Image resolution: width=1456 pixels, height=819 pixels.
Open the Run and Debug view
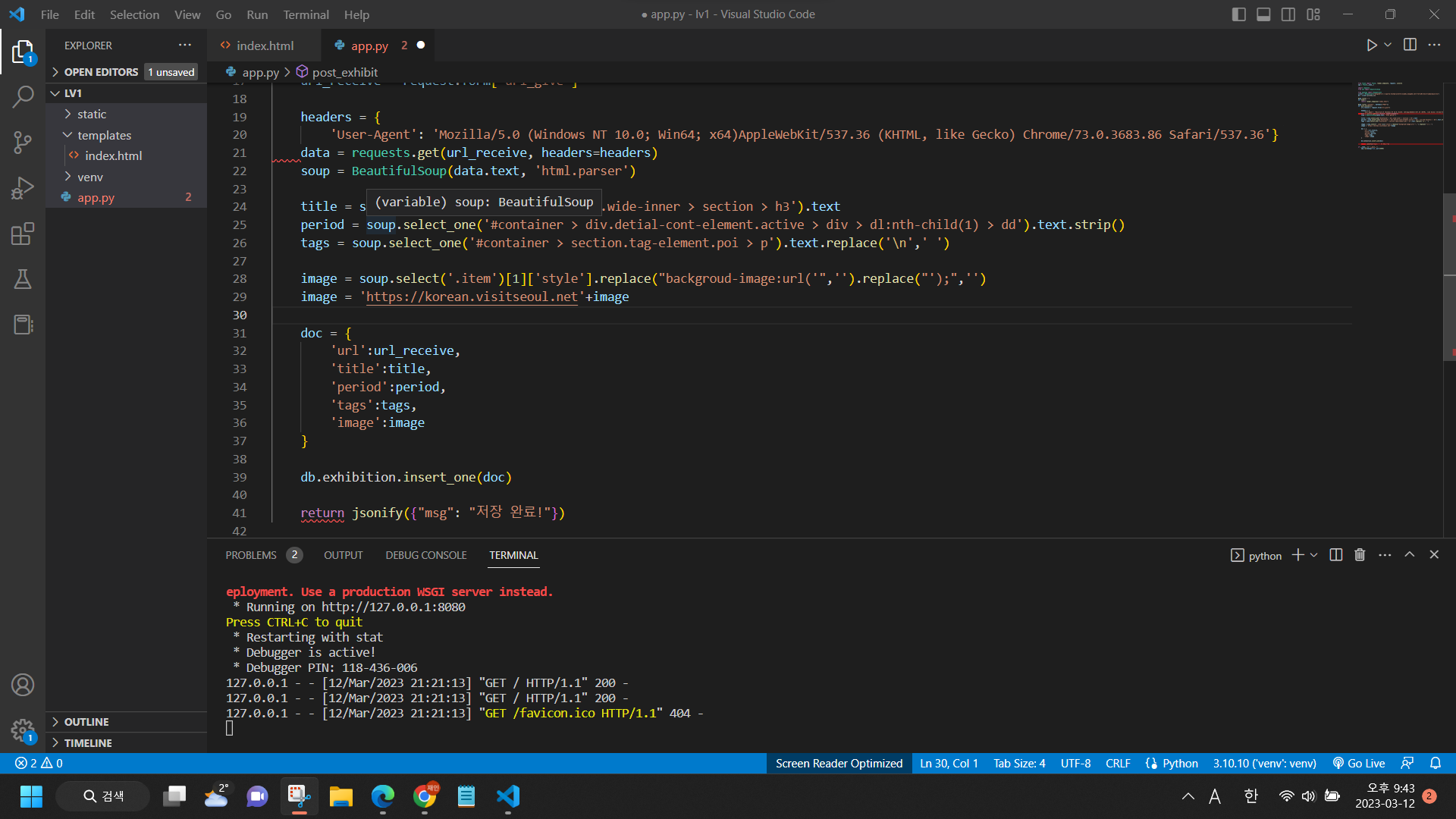(23, 188)
